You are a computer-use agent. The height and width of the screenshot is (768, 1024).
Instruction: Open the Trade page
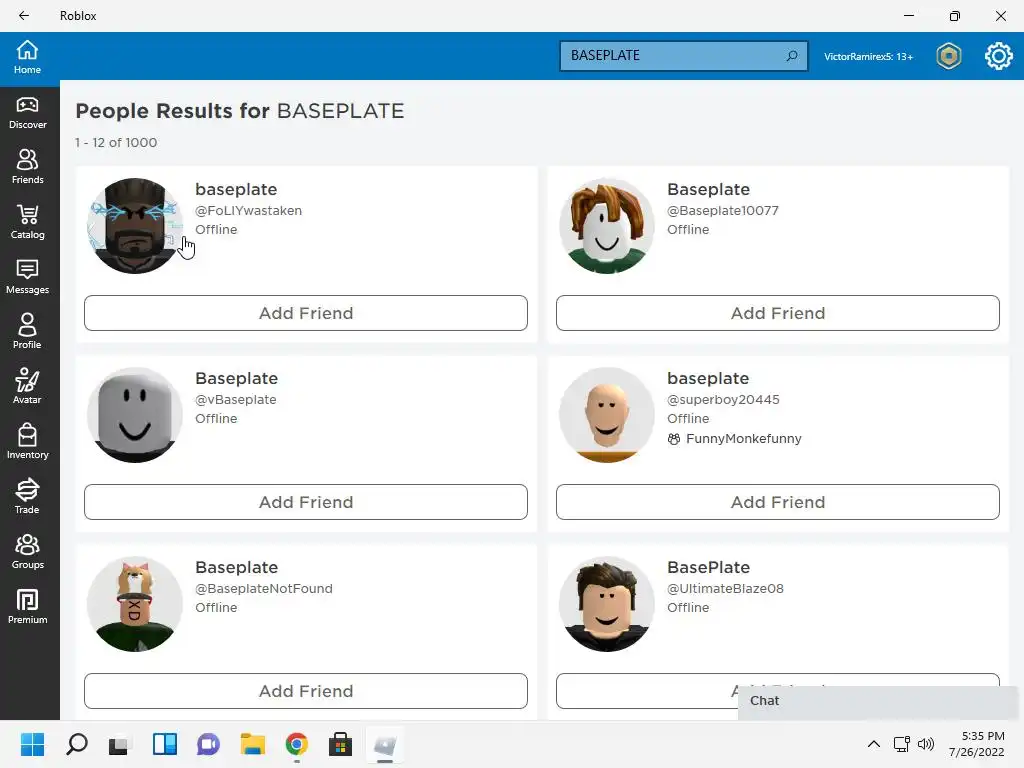click(27, 496)
